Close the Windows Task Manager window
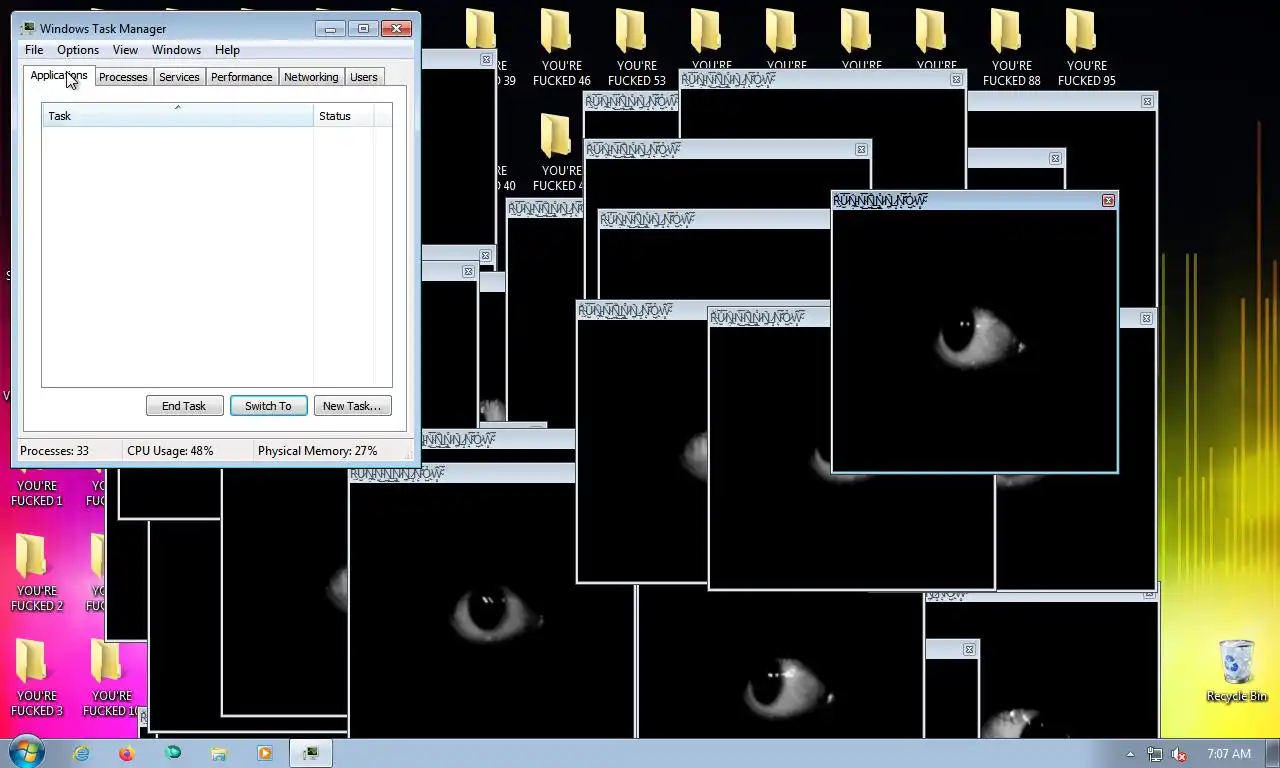1280x768 pixels. point(397,29)
